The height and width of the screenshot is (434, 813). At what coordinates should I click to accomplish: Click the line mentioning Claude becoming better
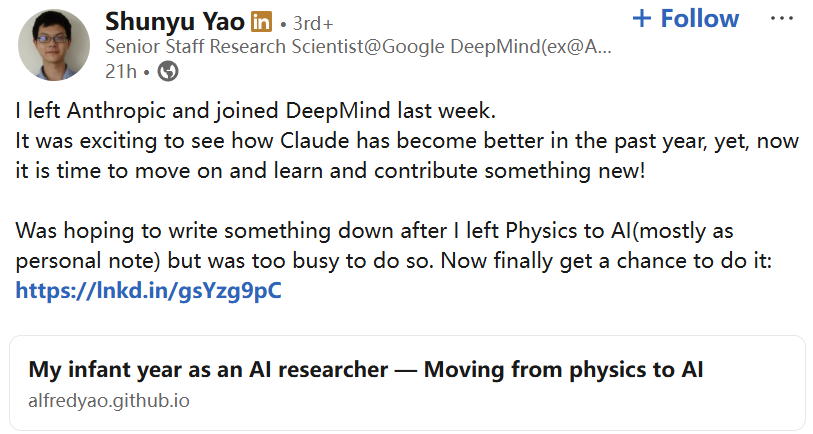[x=408, y=141]
